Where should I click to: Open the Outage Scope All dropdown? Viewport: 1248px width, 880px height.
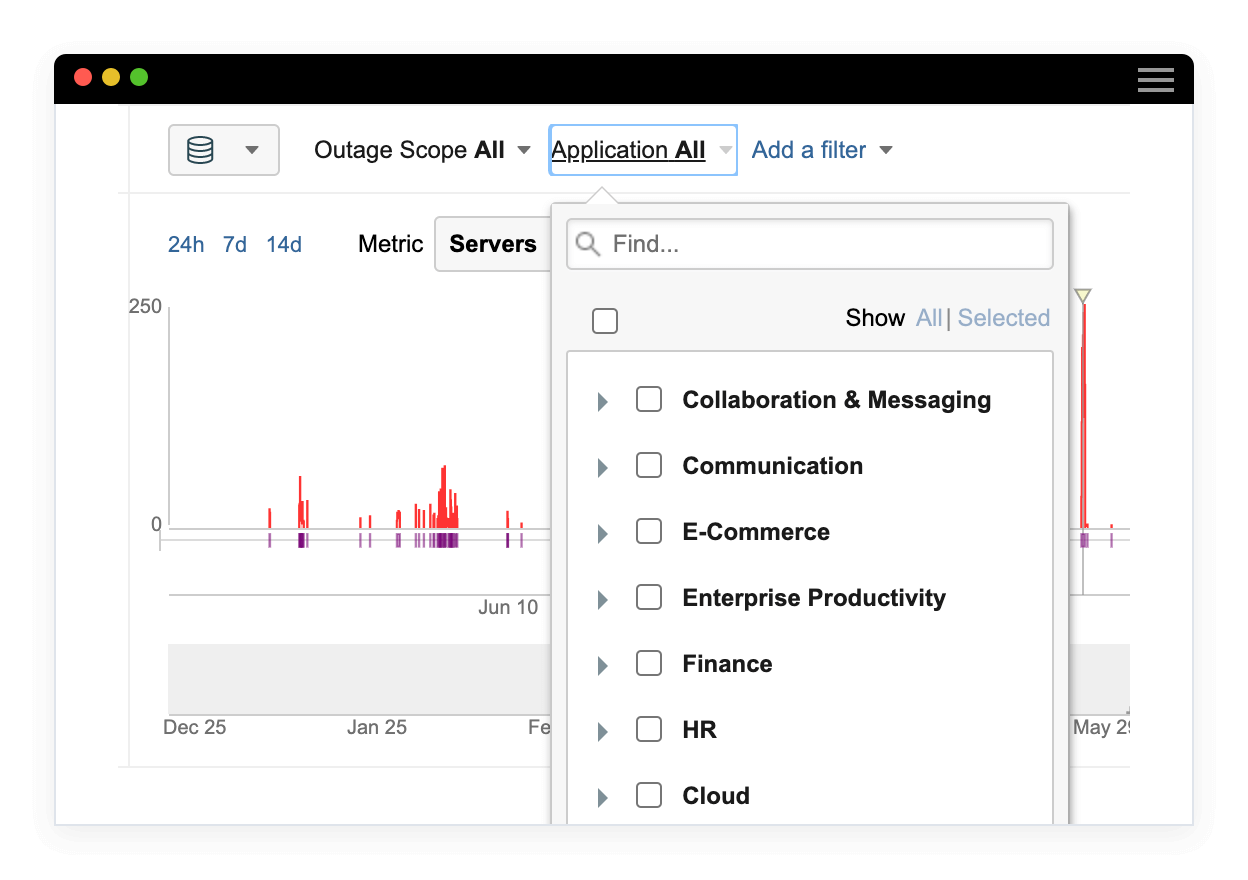point(422,150)
